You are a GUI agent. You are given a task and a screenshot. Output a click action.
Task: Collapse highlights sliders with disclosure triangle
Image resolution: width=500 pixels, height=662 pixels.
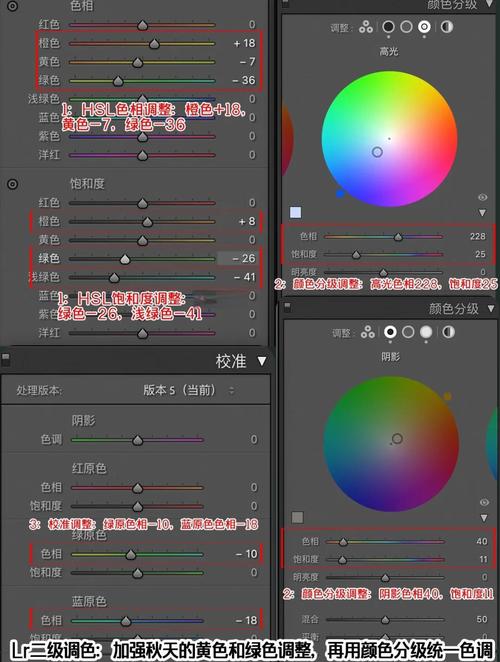tap(482, 212)
